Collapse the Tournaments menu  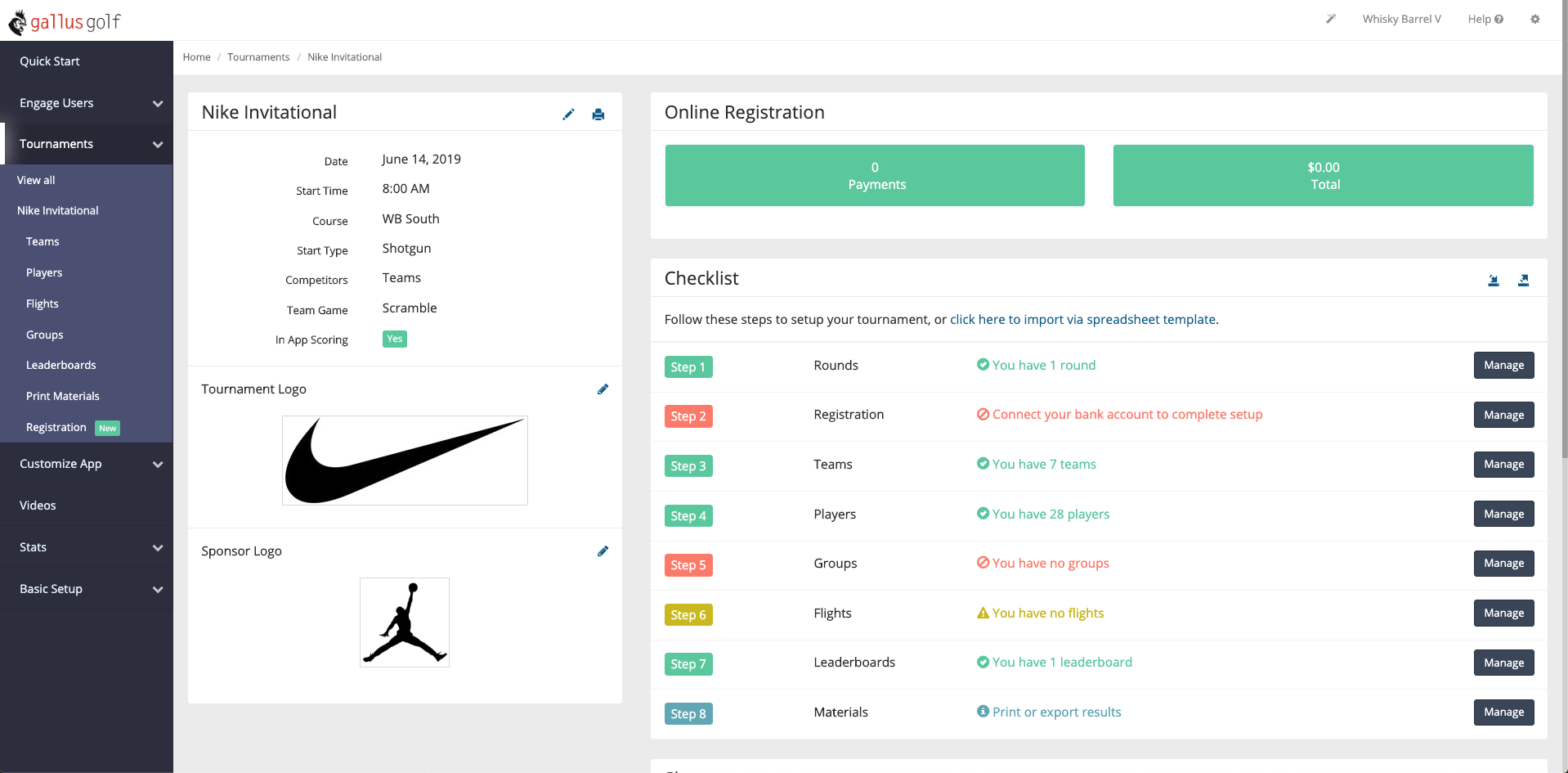tap(87, 144)
